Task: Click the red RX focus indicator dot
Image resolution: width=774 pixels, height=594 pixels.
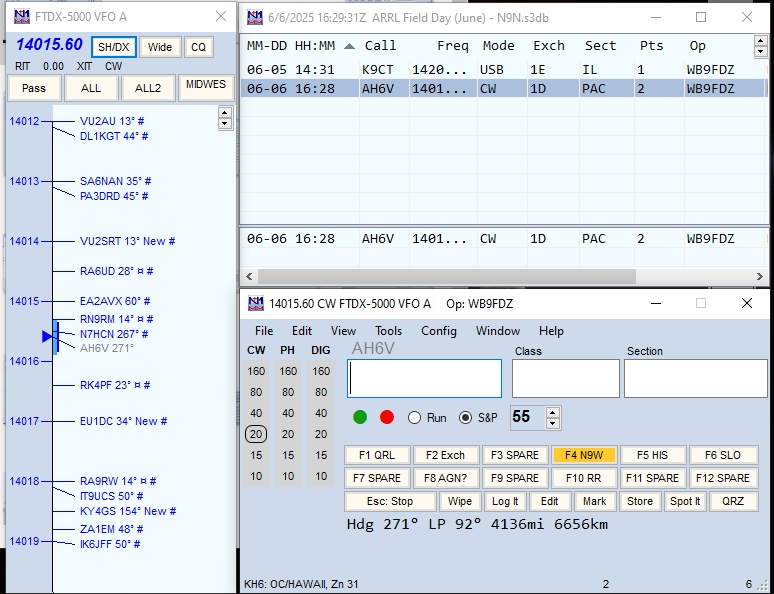Action: 387,417
